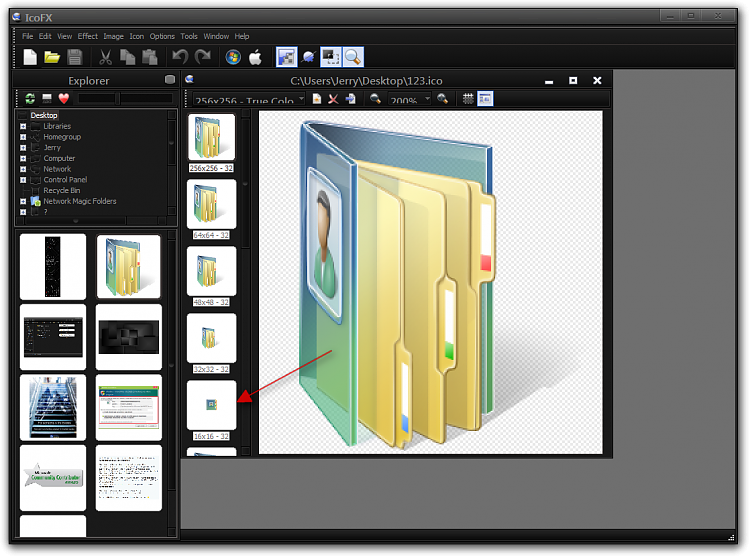Toggle the grid display
The width and height of the screenshot is (750, 557).
[468, 99]
